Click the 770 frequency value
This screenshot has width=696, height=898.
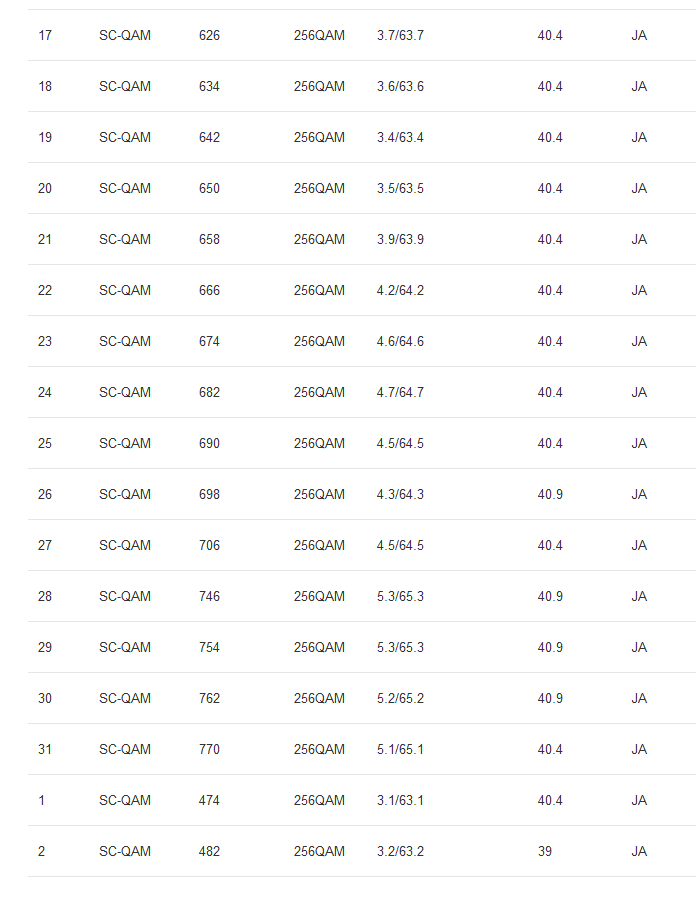209,749
